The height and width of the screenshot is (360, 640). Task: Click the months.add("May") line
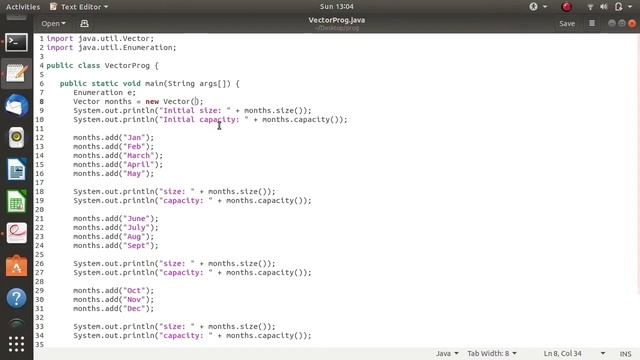113,173
